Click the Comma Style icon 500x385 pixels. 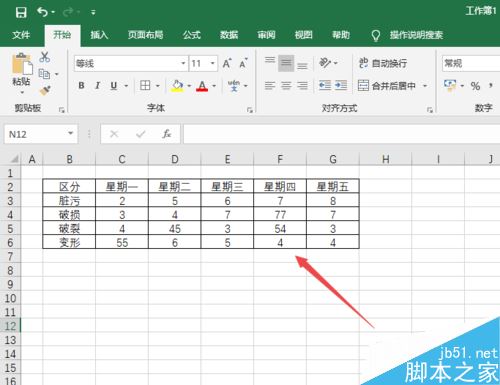pyautogui.click(x=491, y=86)
